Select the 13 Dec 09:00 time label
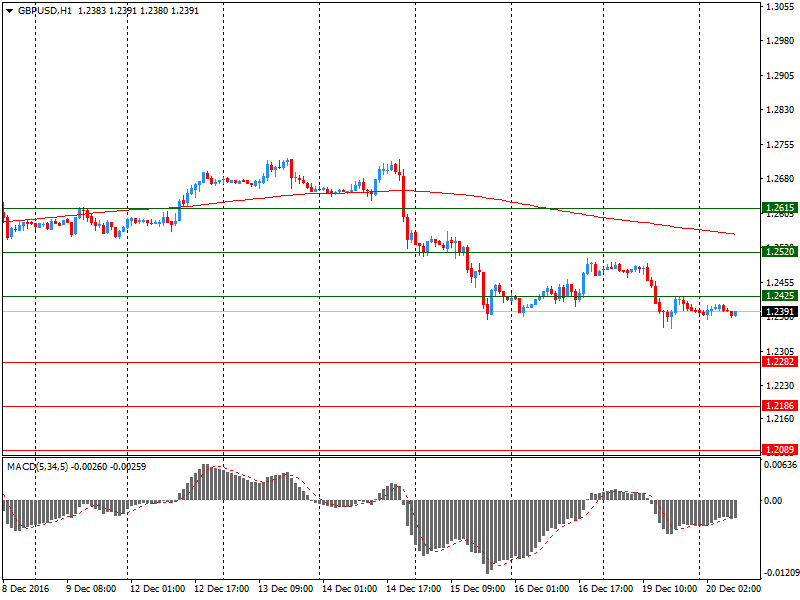Image resolution: width=800 pixels, height=600 pixels. tap(286, 588)
